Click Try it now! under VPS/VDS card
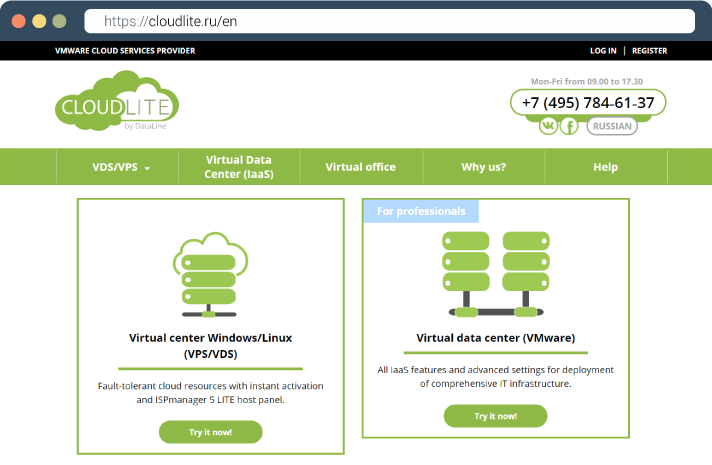Viewport: 712px width, 465px height. coord(211,432)
